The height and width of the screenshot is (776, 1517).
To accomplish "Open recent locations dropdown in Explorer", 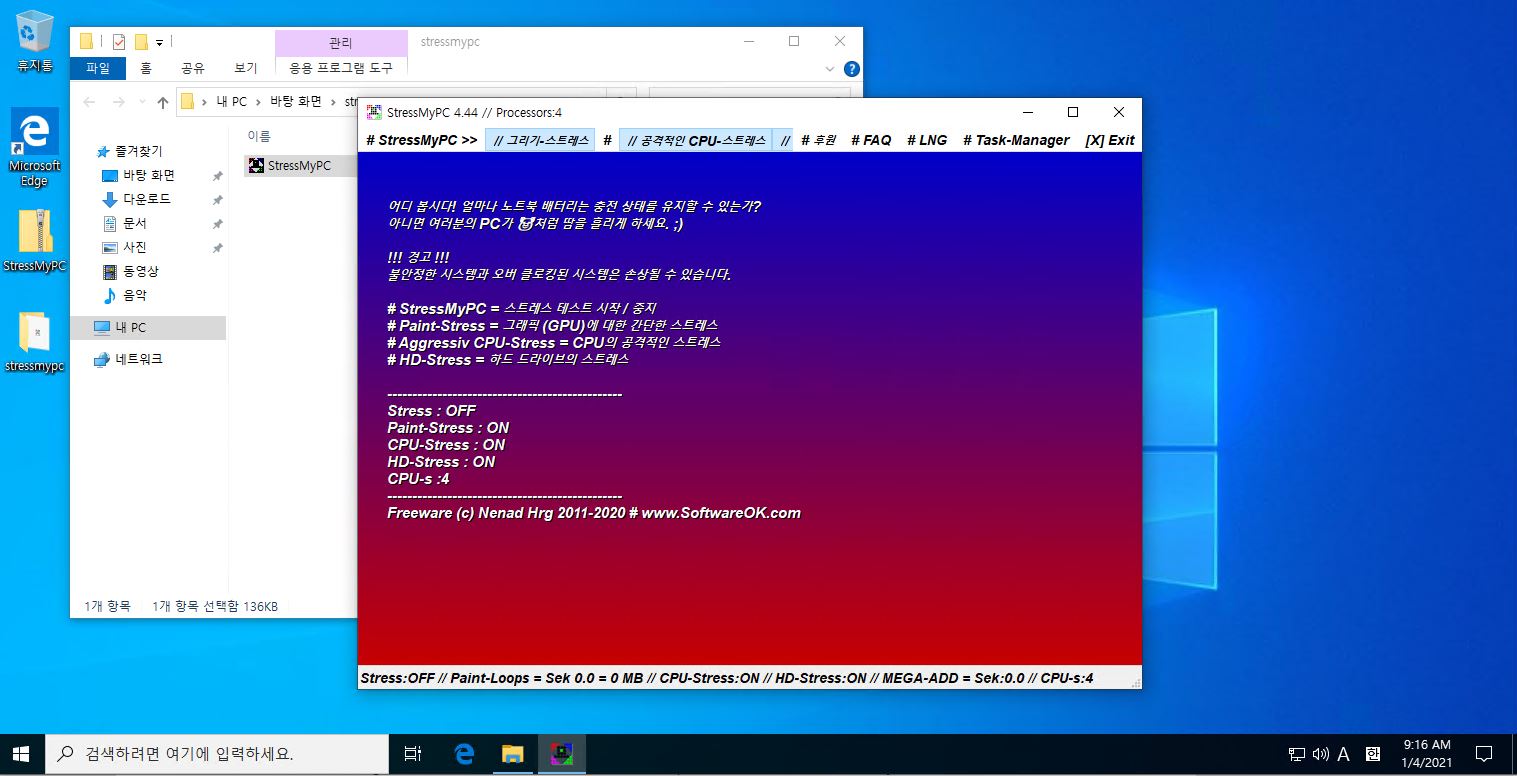I will (x=140, y=102).
